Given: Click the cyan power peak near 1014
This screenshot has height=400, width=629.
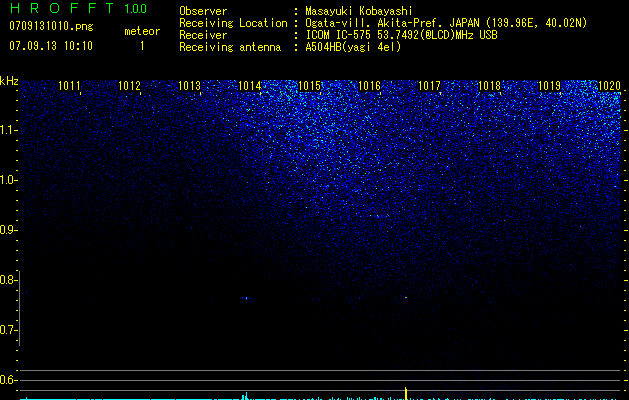Looking at the screenshot, I should [x=246, y=396].
